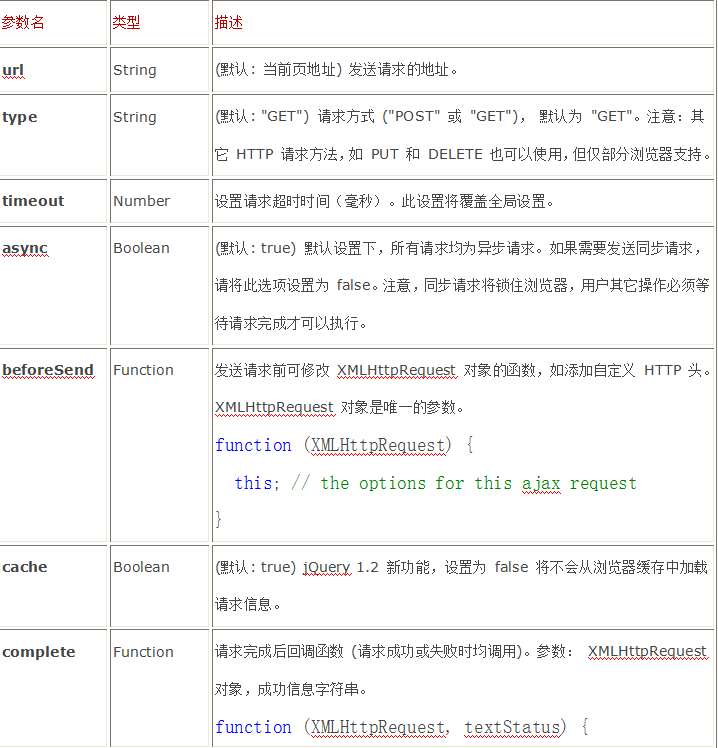
Task: Click the 参数名 column header
Action: (23, 22)
